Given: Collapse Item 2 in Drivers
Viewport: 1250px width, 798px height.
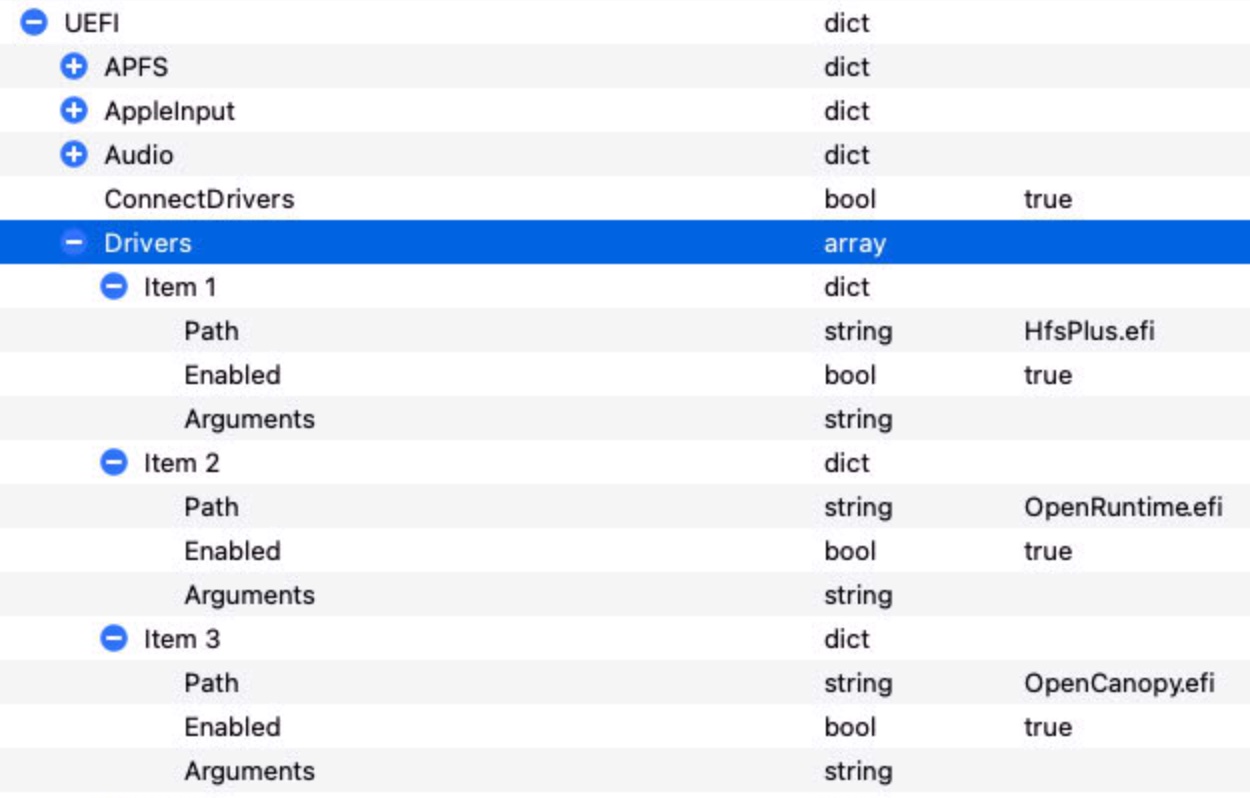Looking at the screenshot, I should [x=115, y=462].
